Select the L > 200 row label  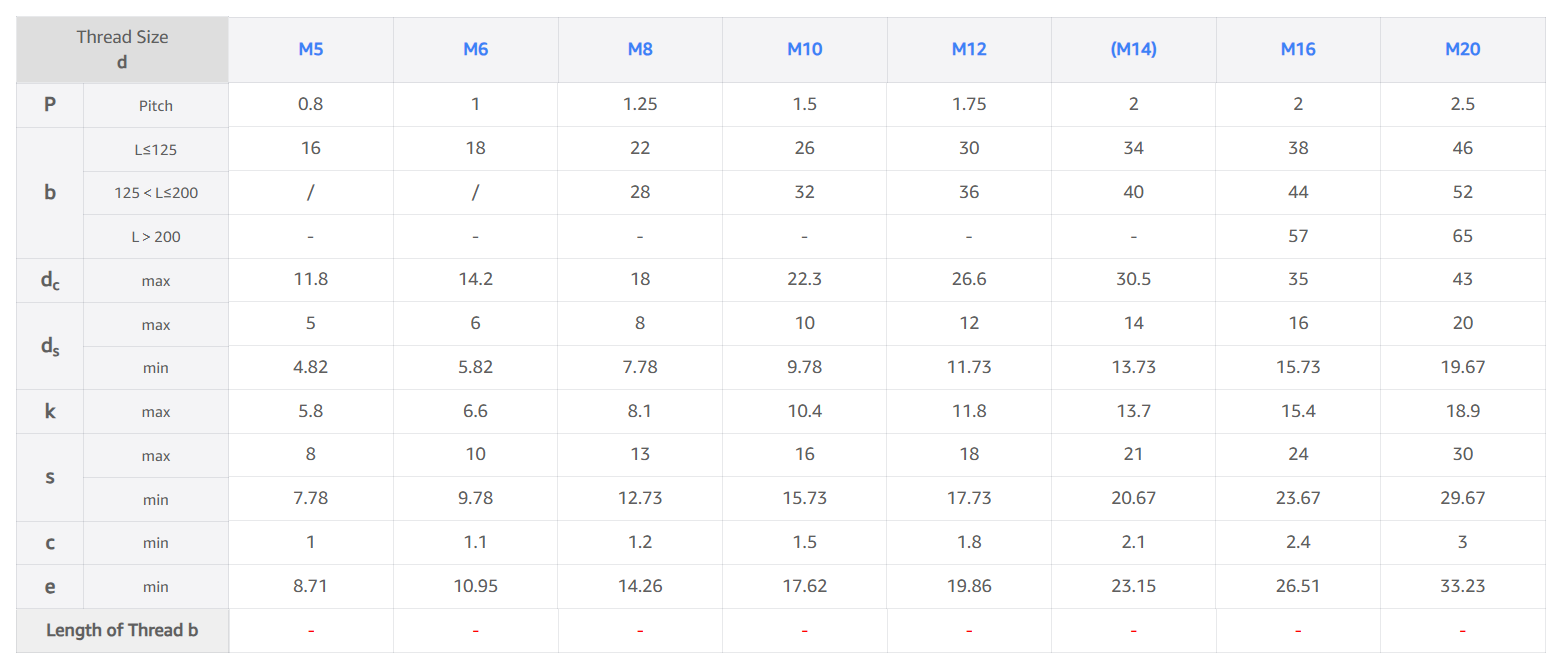tap(155, 237)
